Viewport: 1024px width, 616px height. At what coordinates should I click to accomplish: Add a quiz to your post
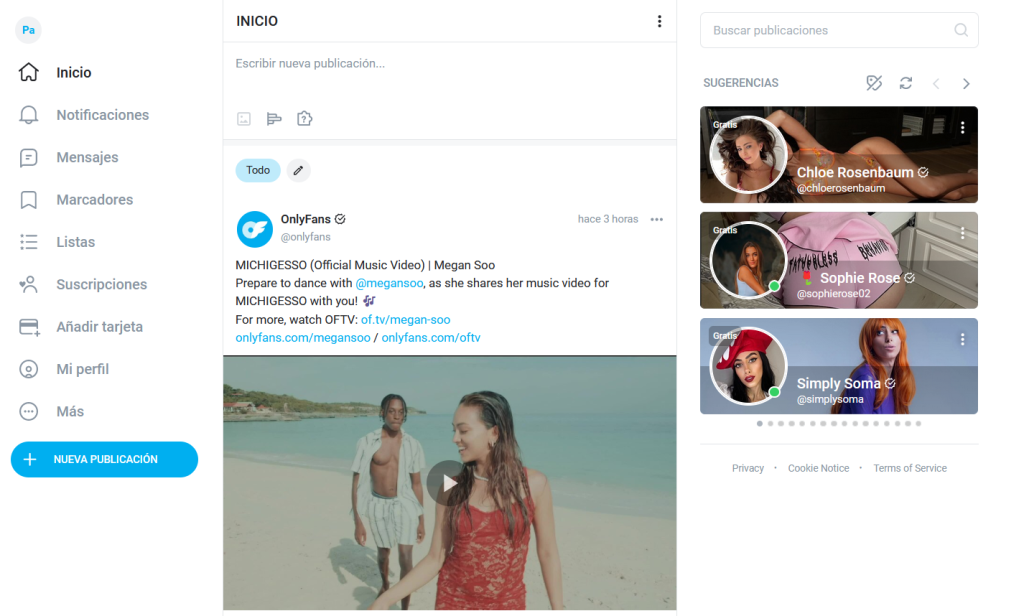pos(303,118)
